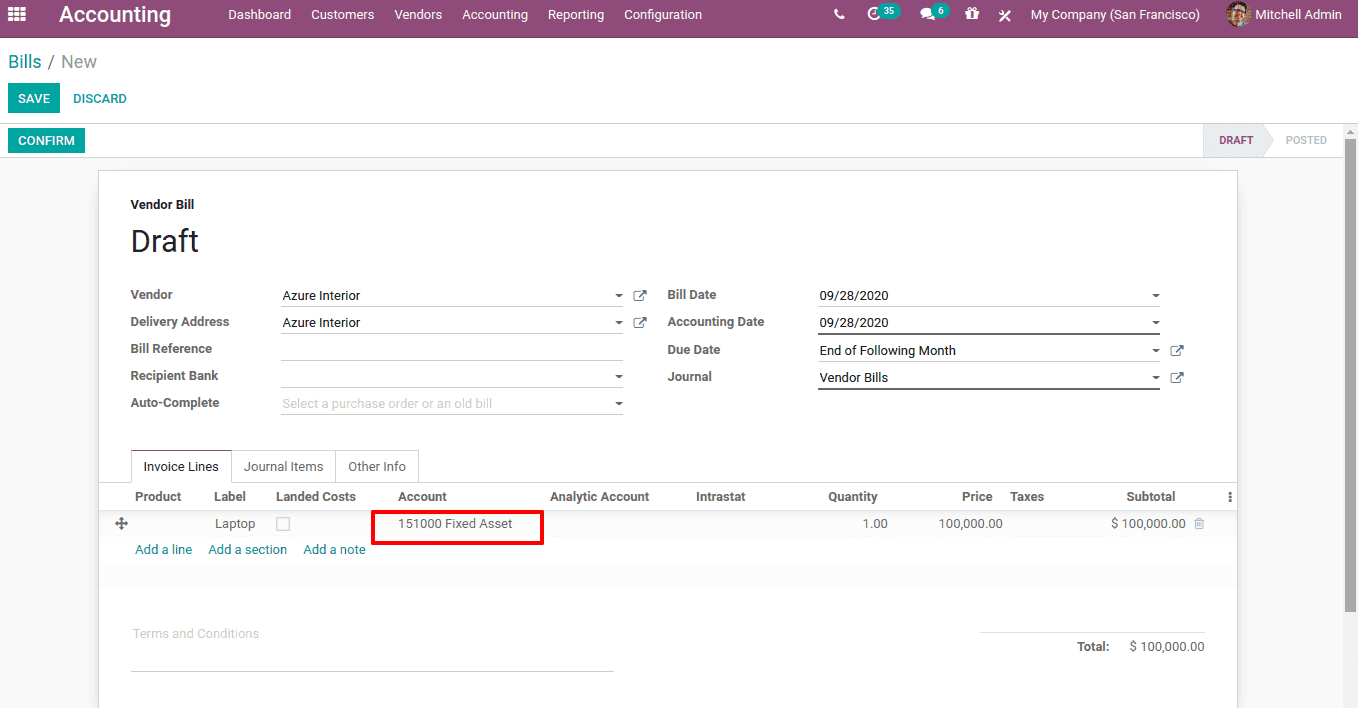The height and width of the screenshot is (708, 1358).
Task: Click the Price column header
Action: [x=977, y=497]
